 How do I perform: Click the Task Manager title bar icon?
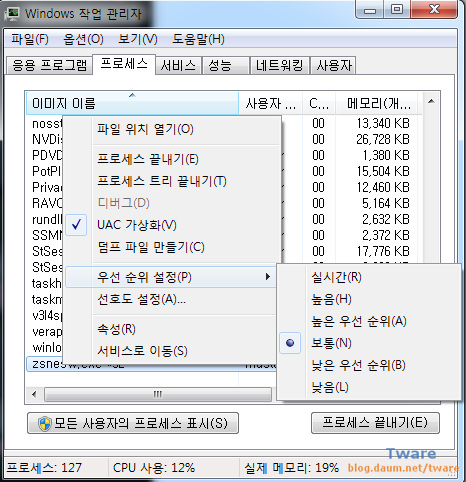pyautogui.click(x=13, y=13)
